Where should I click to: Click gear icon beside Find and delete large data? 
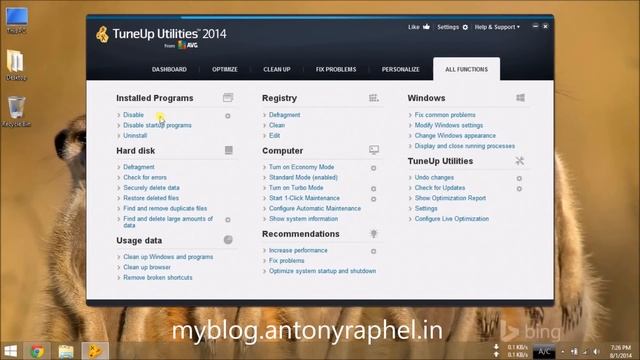pyautogui.click(x=228, y=220)
